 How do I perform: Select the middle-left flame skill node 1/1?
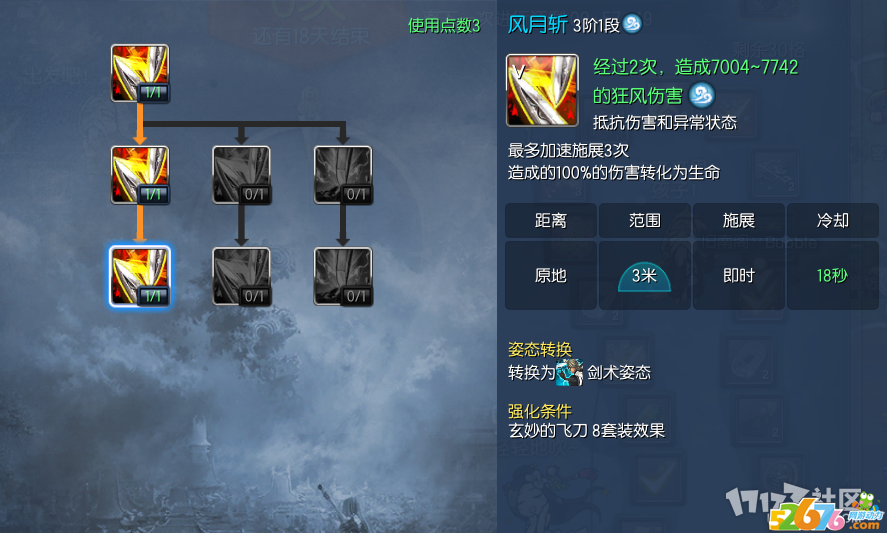[140, 175]
